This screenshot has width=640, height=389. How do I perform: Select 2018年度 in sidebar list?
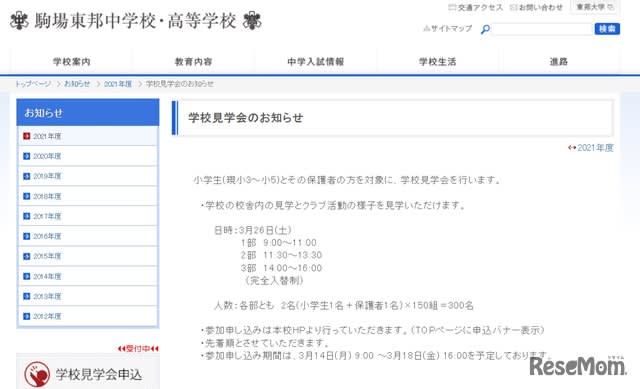[88, 196]
